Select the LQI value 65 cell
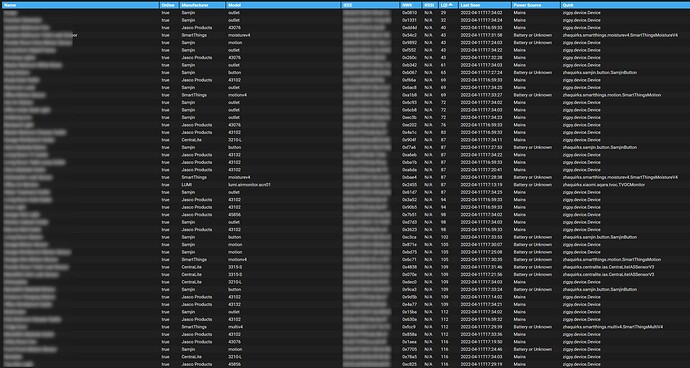The height and width of the screenshot is (368, 690). [x=443, y=73]
